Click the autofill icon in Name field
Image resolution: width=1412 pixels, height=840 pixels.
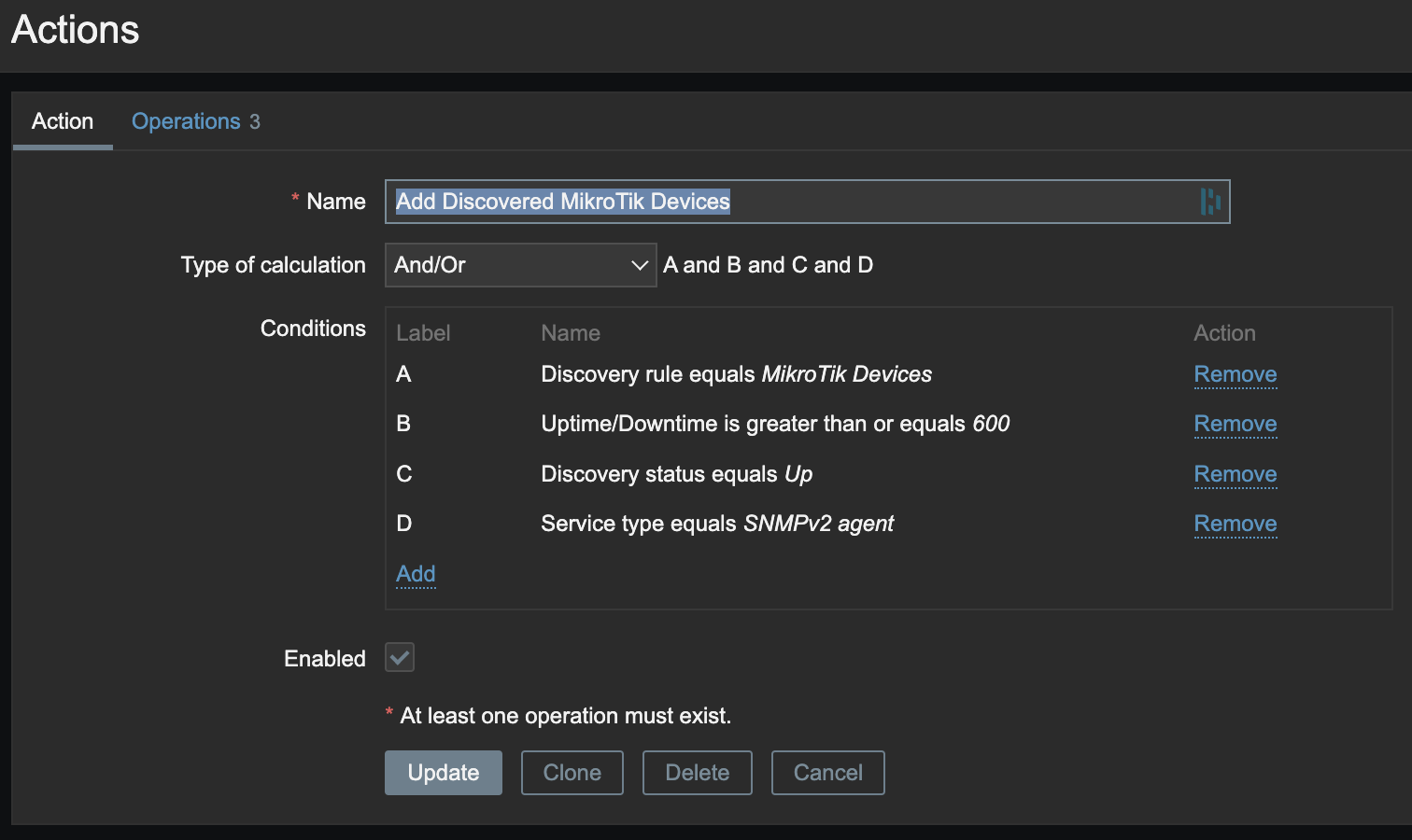1210,202
